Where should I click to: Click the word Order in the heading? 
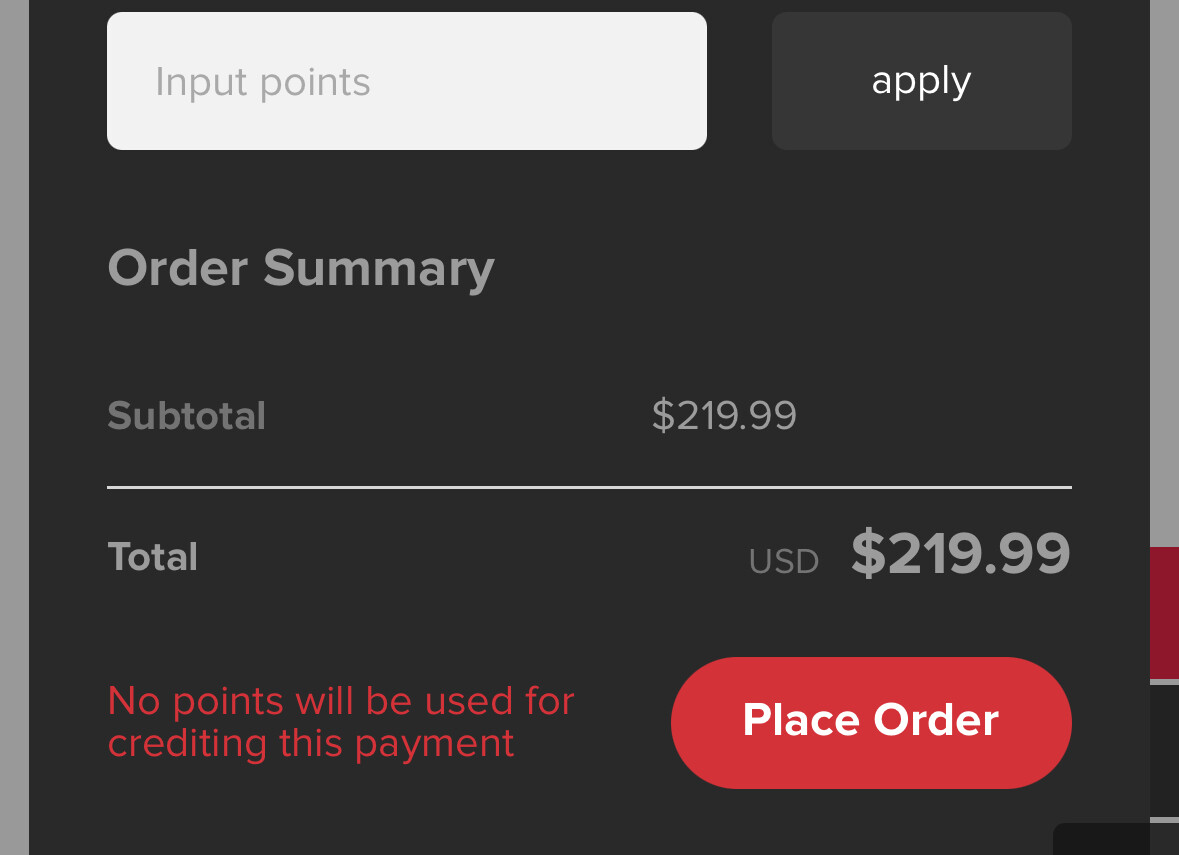pyautogui.click(x=177, y=268)
